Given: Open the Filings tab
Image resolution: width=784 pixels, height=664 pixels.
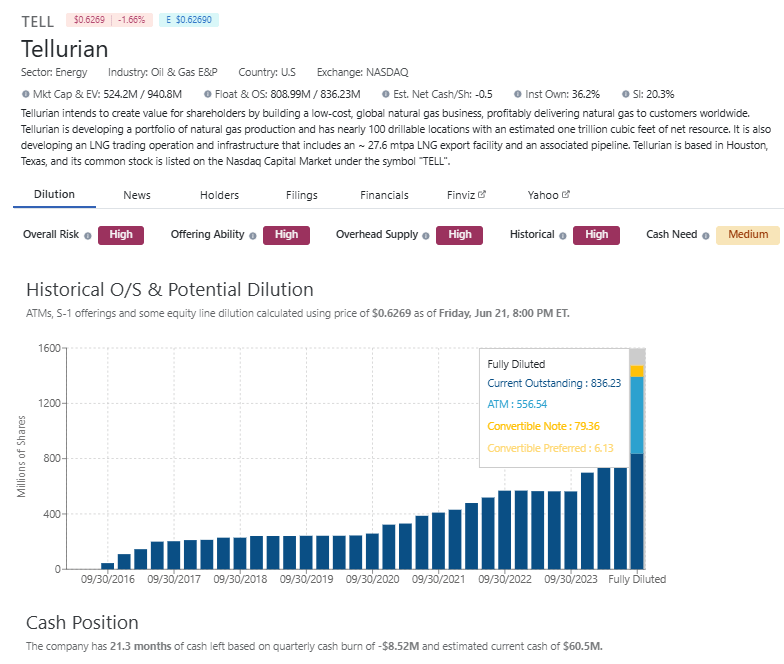Looking at the screenshot, I should [x=302, y=195].
